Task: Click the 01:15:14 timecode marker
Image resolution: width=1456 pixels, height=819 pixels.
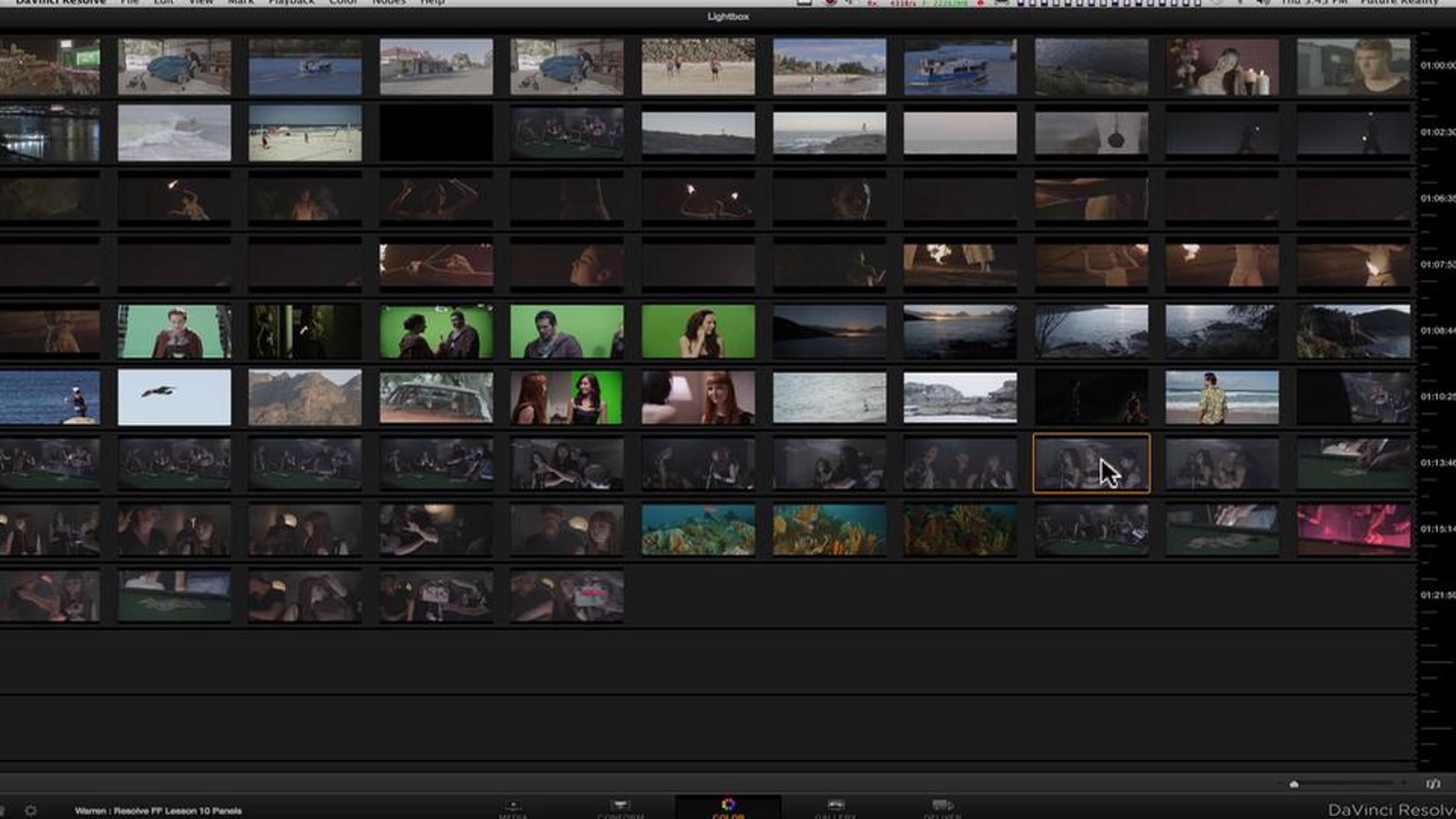Action: click(x=1438, y=529)
